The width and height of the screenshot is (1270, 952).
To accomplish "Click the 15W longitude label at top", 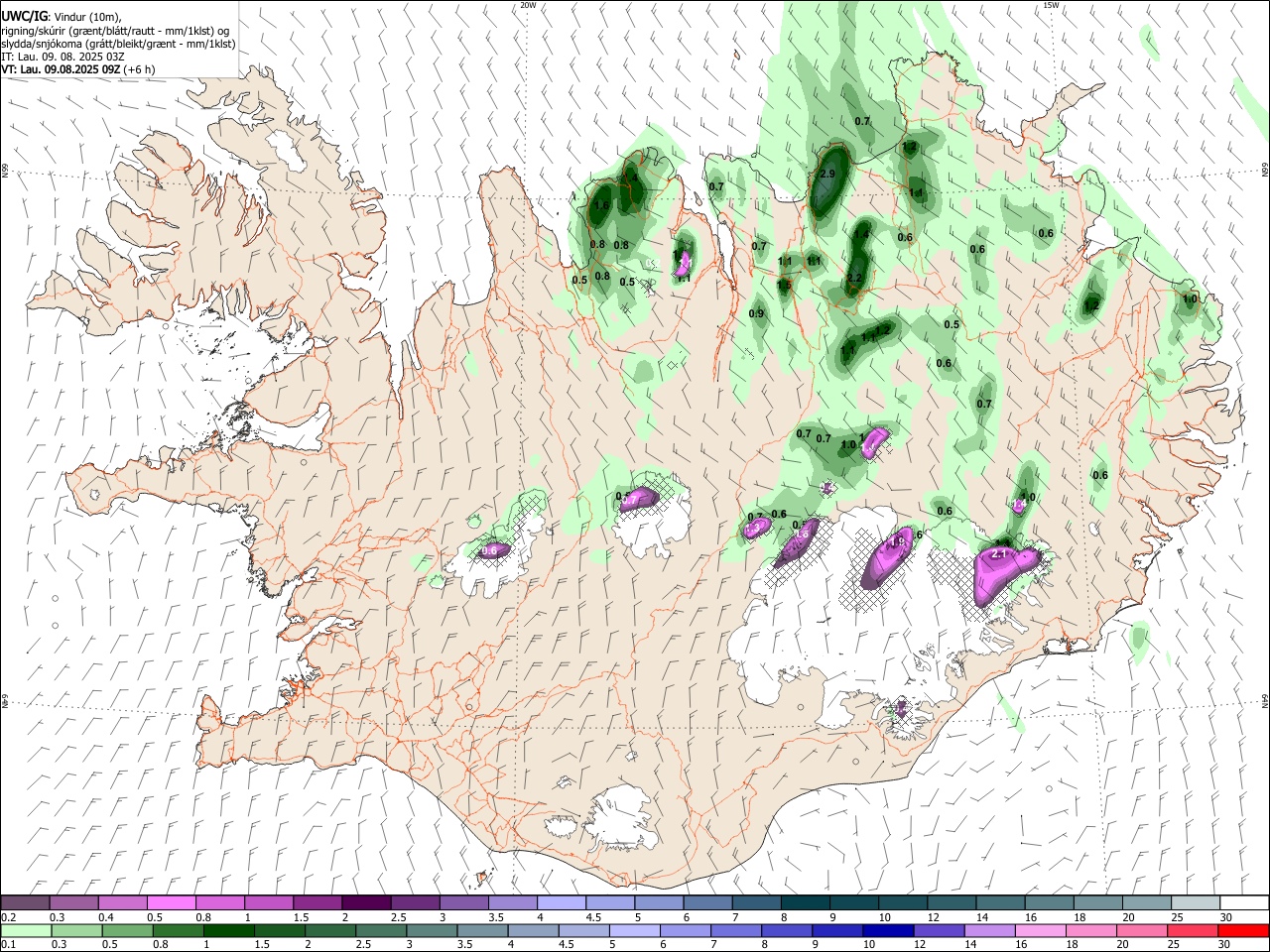I will coord(1051,5).
